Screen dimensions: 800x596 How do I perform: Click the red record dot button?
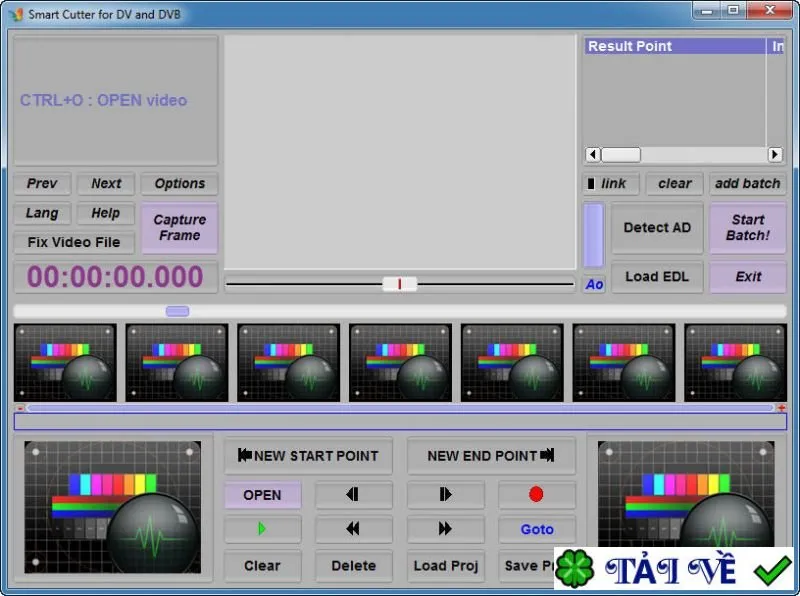[x=536, y=494]
